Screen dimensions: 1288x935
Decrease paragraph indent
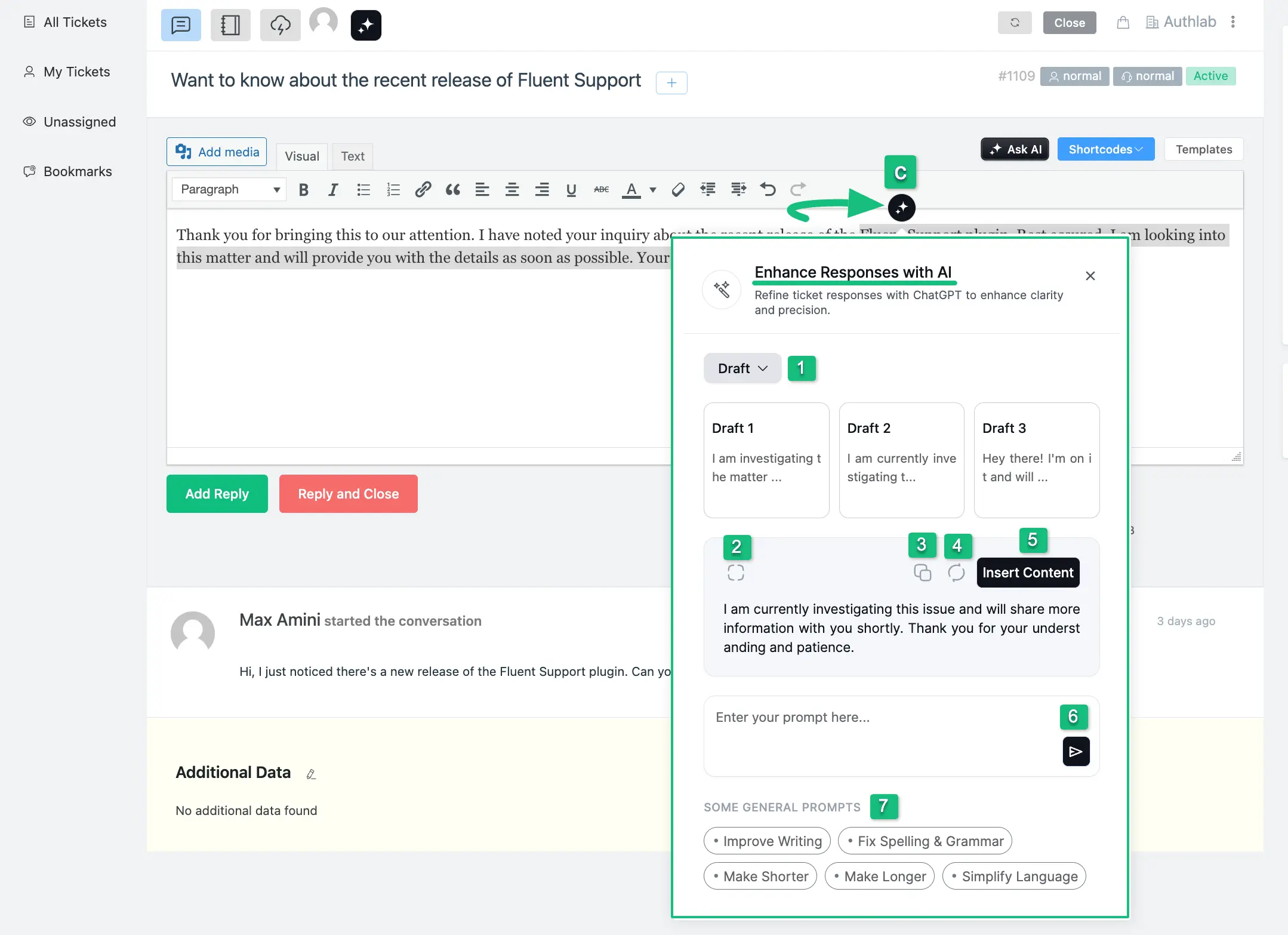(x=708, y=190)
